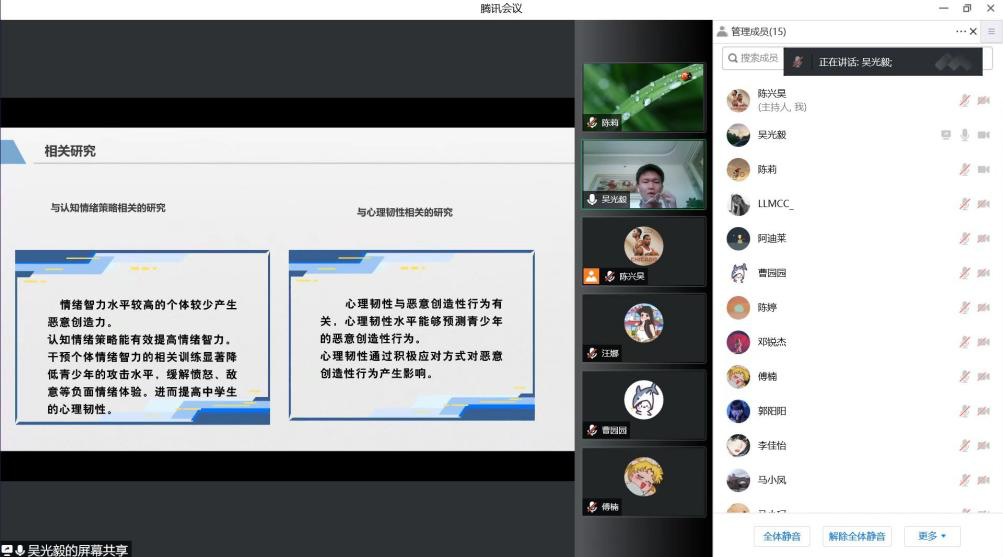Click the hamburger menu icon at top right
The image size is (1003, 557).
point(991,32)
